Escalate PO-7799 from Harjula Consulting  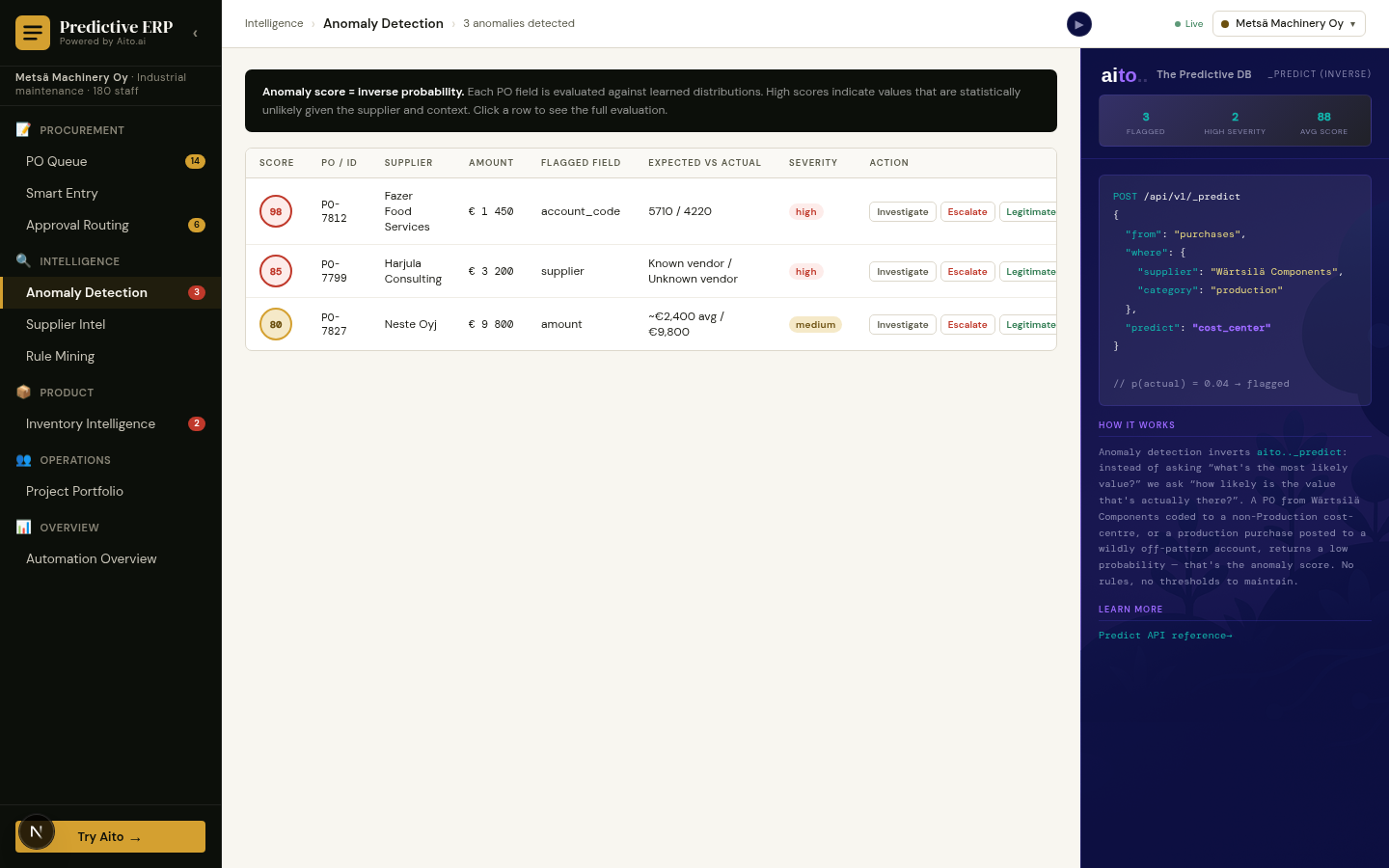(967, 271)
